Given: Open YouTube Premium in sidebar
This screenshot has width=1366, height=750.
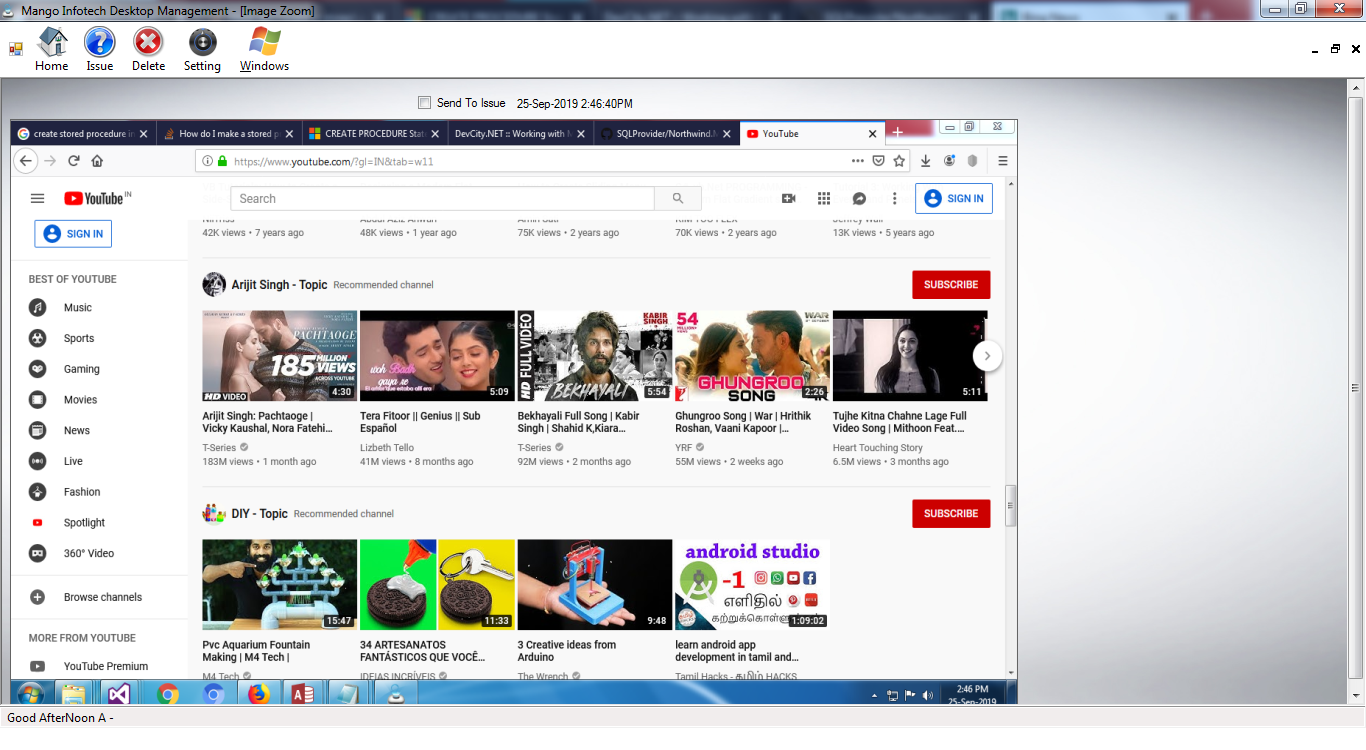Looking at the screenshot, I should click(100, 666).
